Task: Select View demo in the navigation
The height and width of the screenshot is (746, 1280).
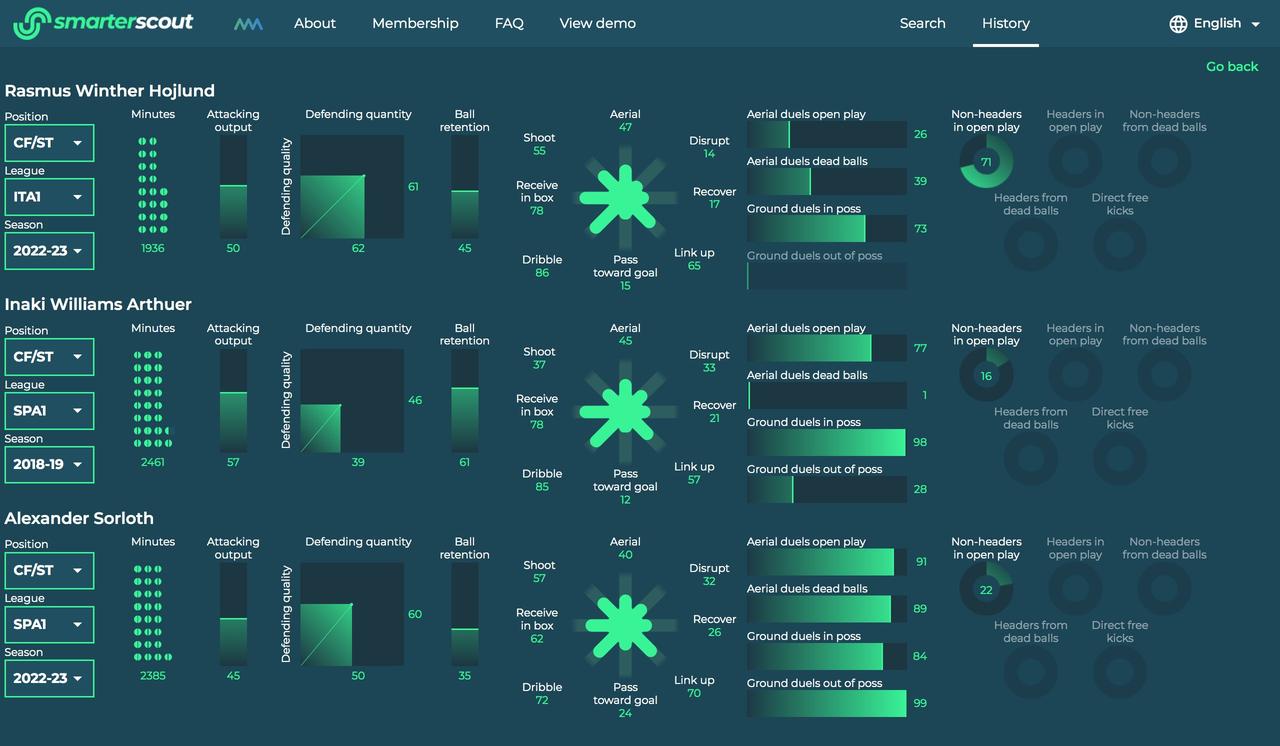Action: [598, 23]
